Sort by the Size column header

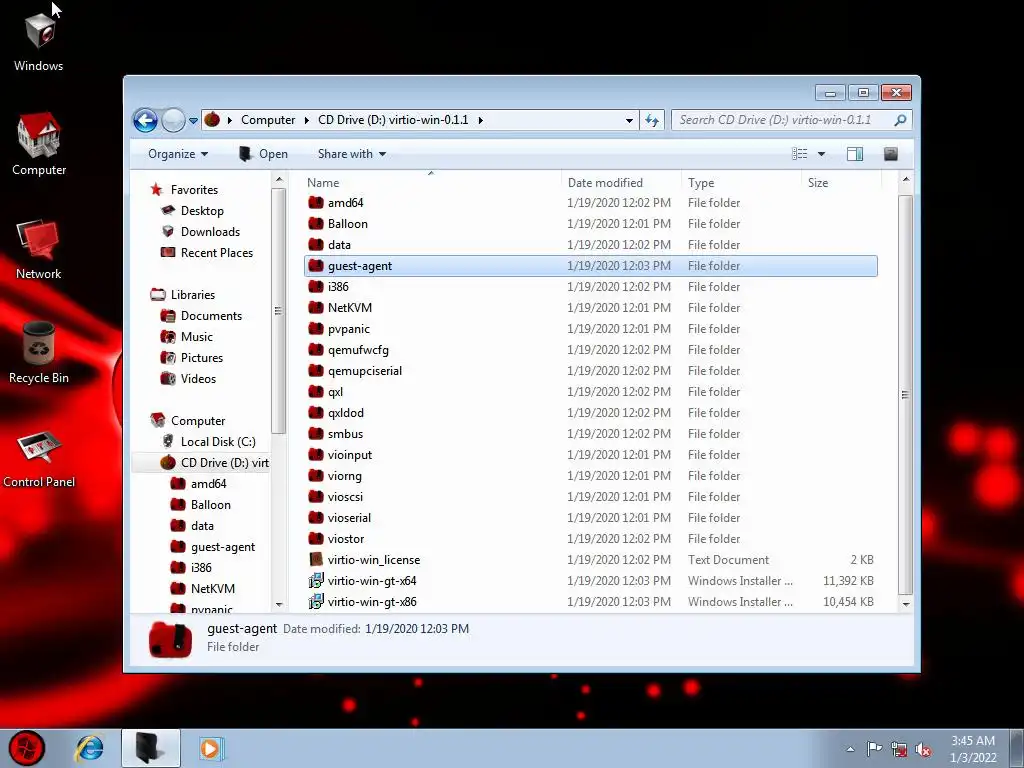(841, 183)
